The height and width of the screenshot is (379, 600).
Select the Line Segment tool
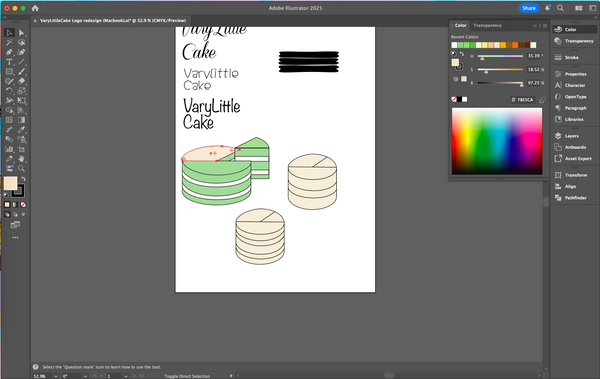click(21, 62)
